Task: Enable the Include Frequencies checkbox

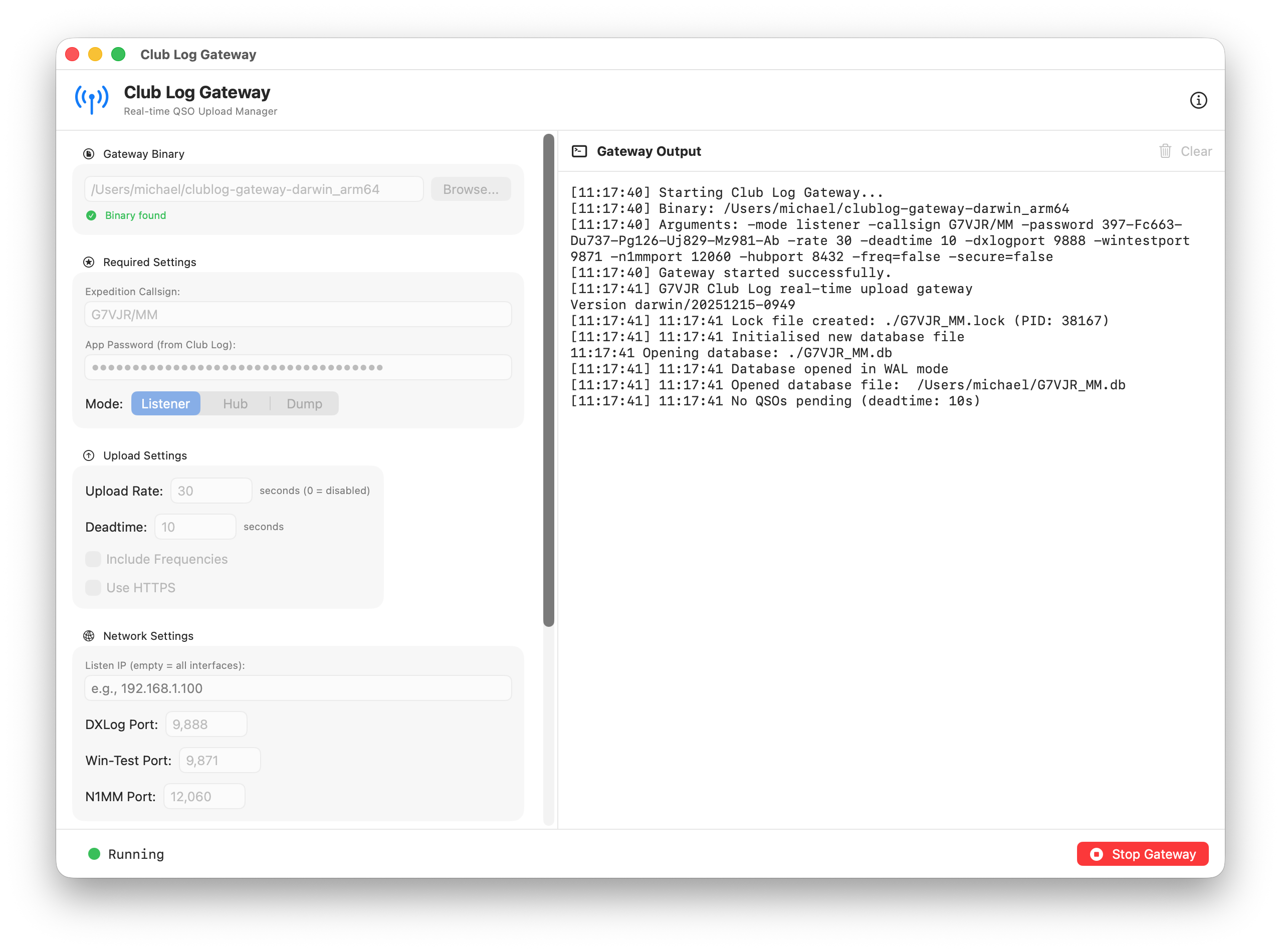Action: (93, 559)
